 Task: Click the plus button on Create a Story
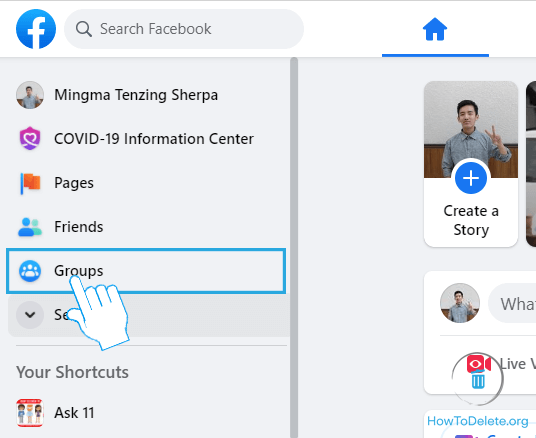471,178
